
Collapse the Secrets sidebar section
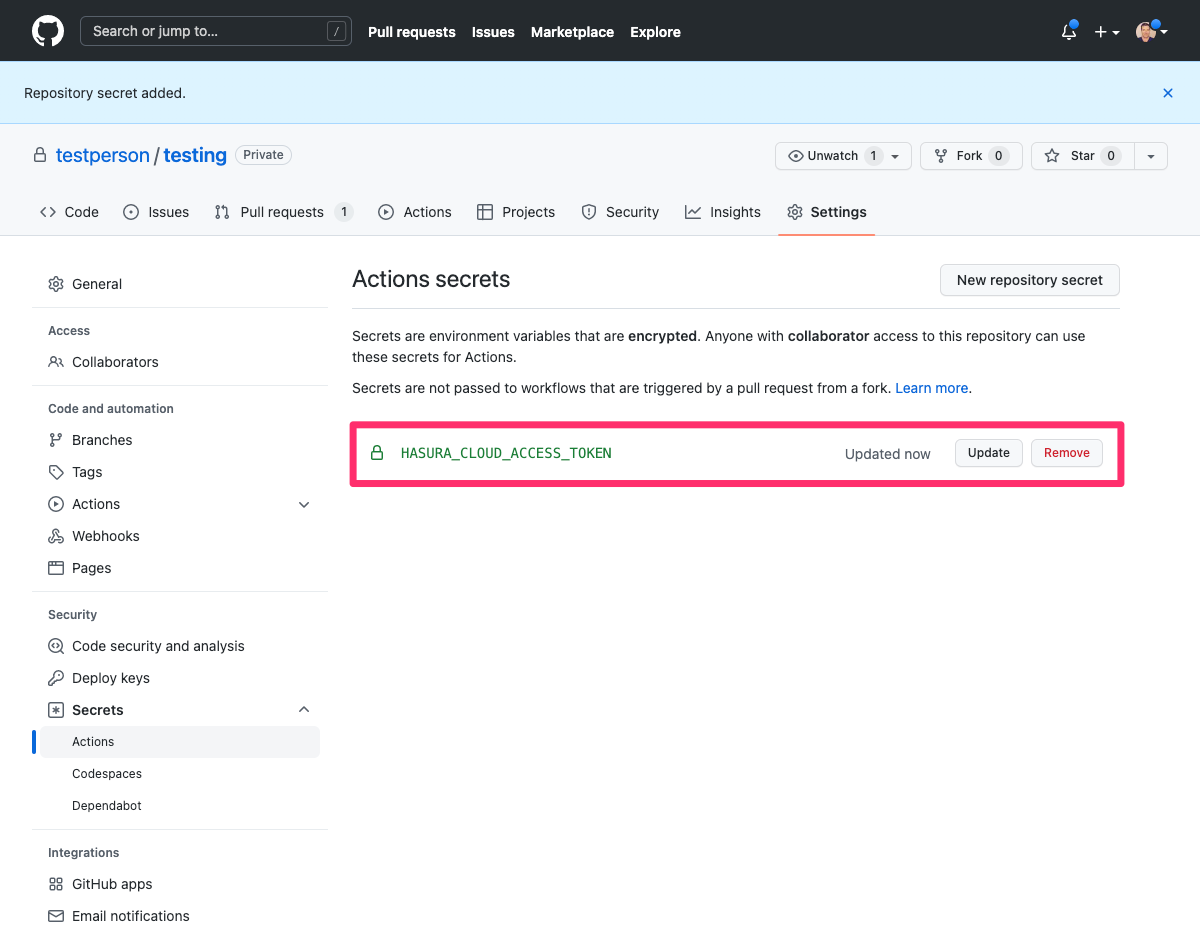click(304, 709)
